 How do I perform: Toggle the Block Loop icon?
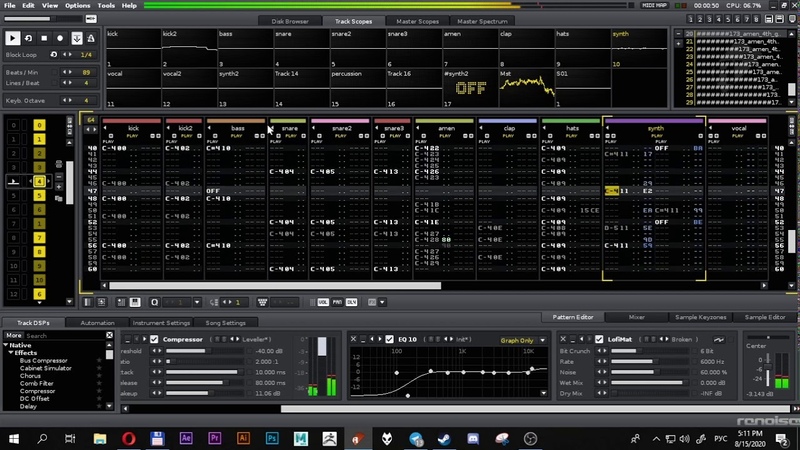coord(54,55)
